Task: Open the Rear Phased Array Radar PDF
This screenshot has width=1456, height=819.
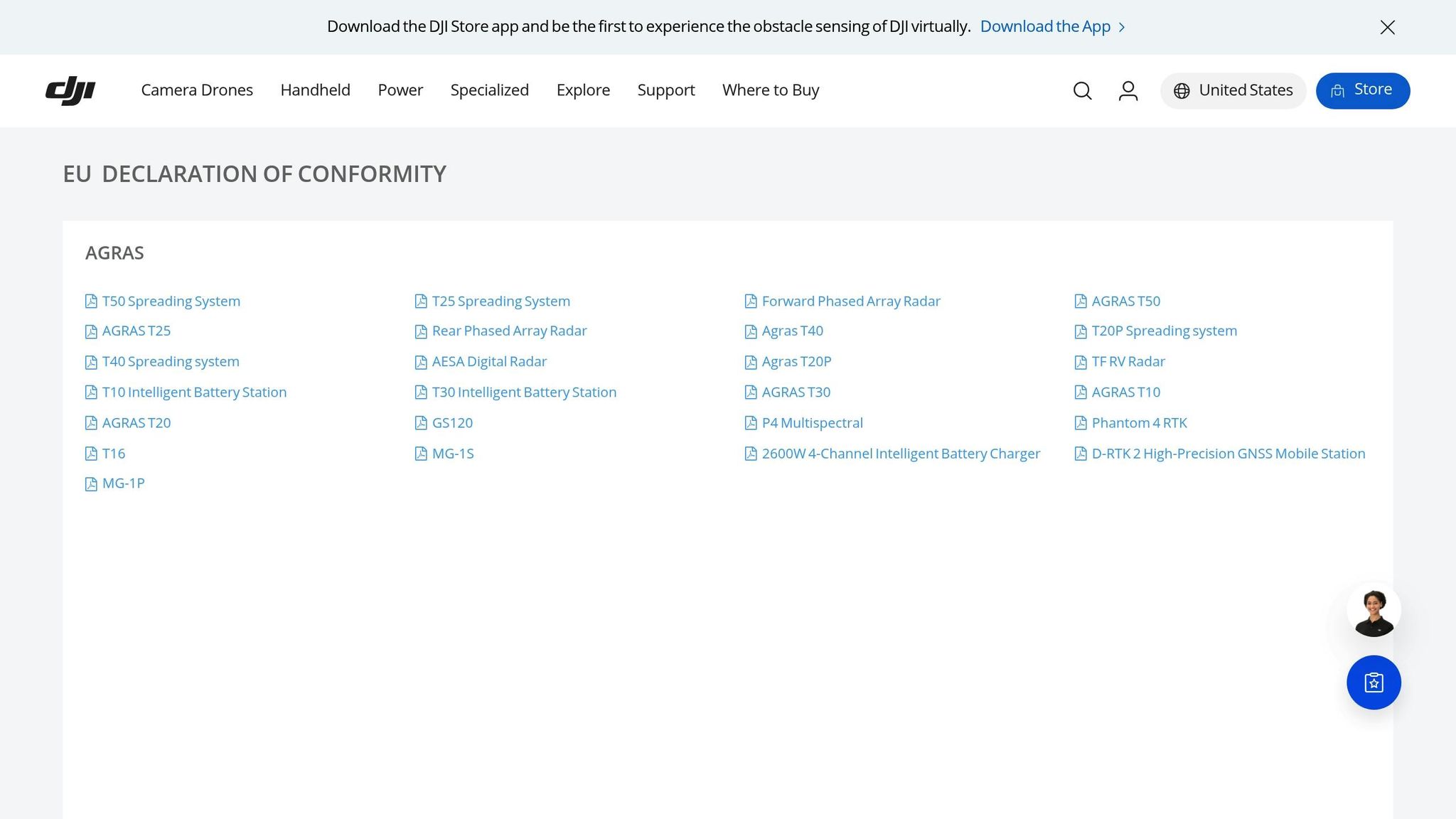Action: pos(509,331)
